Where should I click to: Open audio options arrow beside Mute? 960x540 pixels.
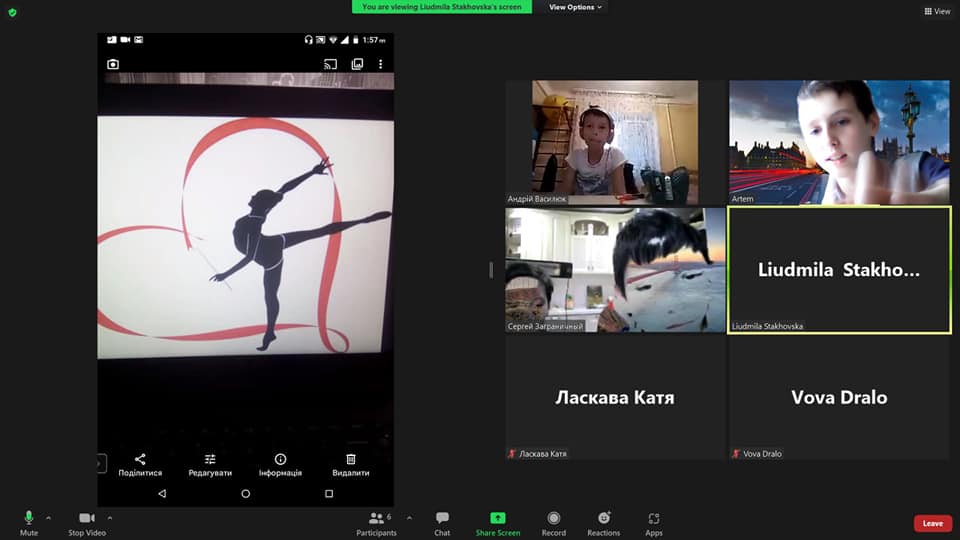click(48, 518)
